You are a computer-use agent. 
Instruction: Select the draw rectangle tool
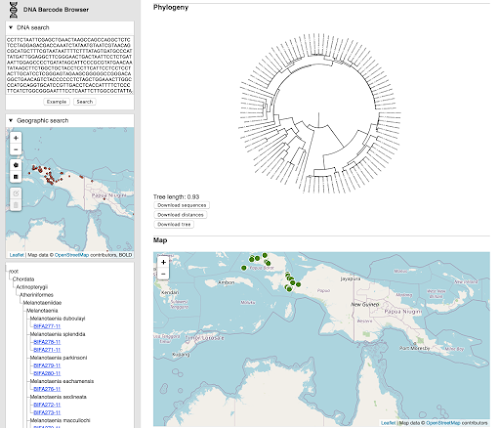click(x=16, y=176)
